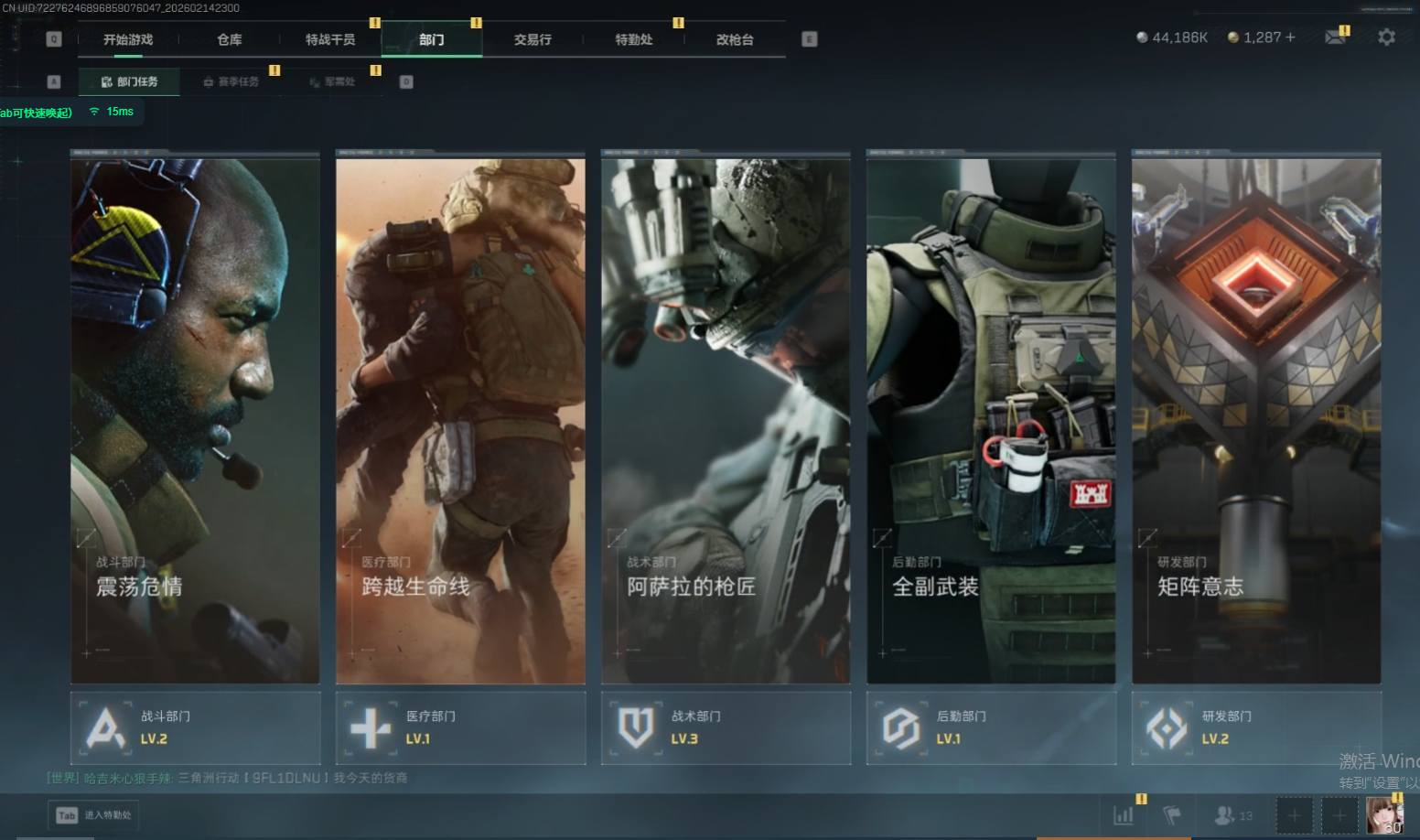Click the Q key previous-tab icon
Viewport: 1420px width, 840px height.
[x=54, y=39]
